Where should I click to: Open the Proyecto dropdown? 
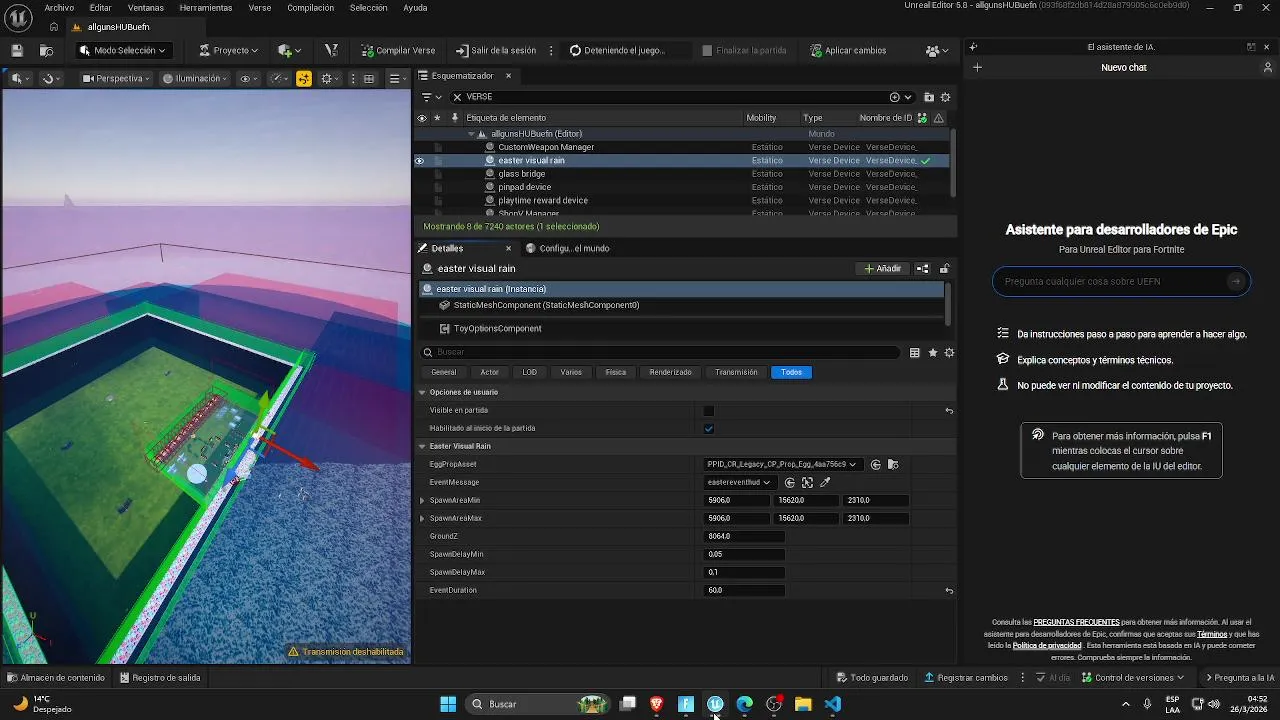228,50
